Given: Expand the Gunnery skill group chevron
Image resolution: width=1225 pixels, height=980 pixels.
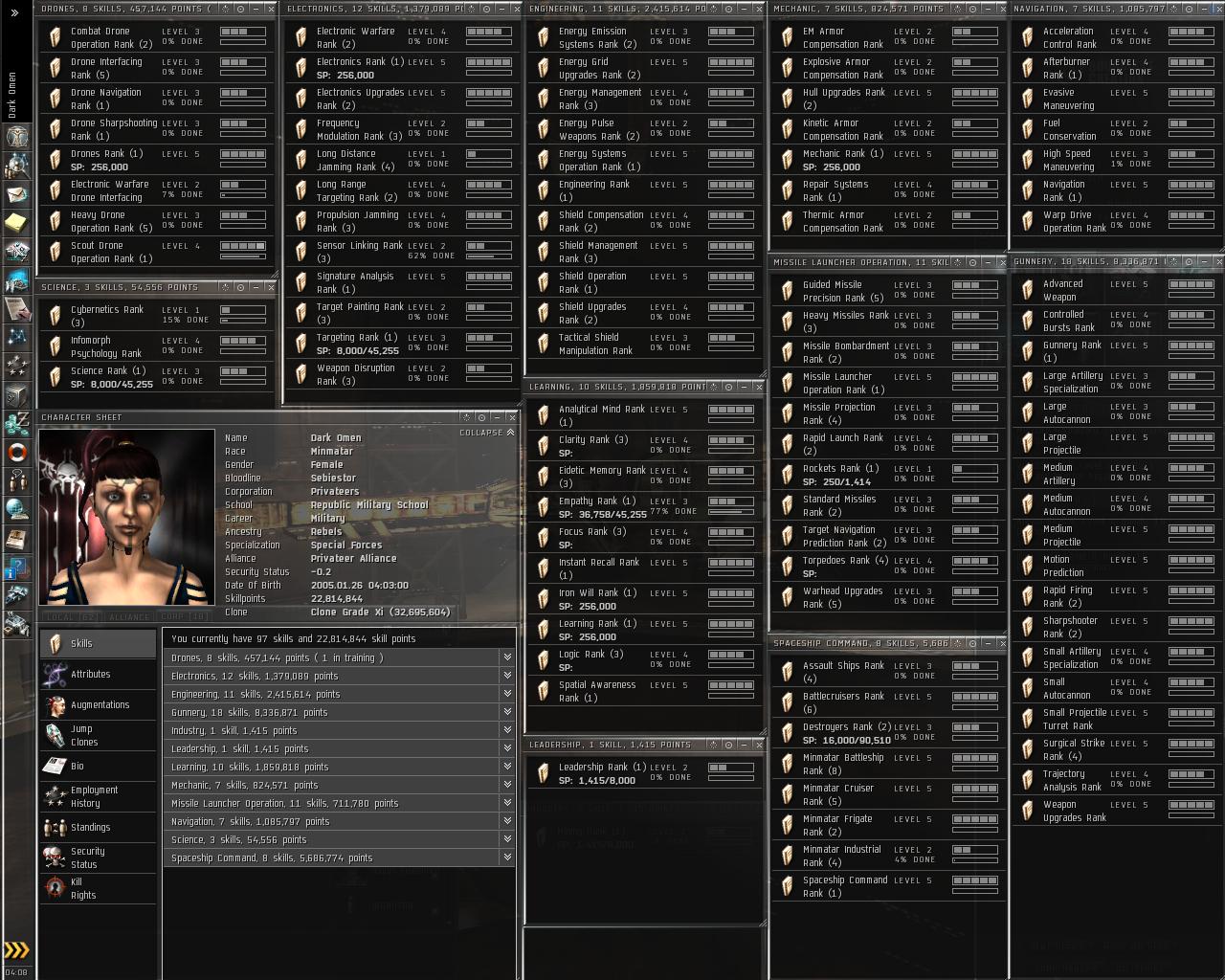Looking at the screenshot, I should coord(507,712).
